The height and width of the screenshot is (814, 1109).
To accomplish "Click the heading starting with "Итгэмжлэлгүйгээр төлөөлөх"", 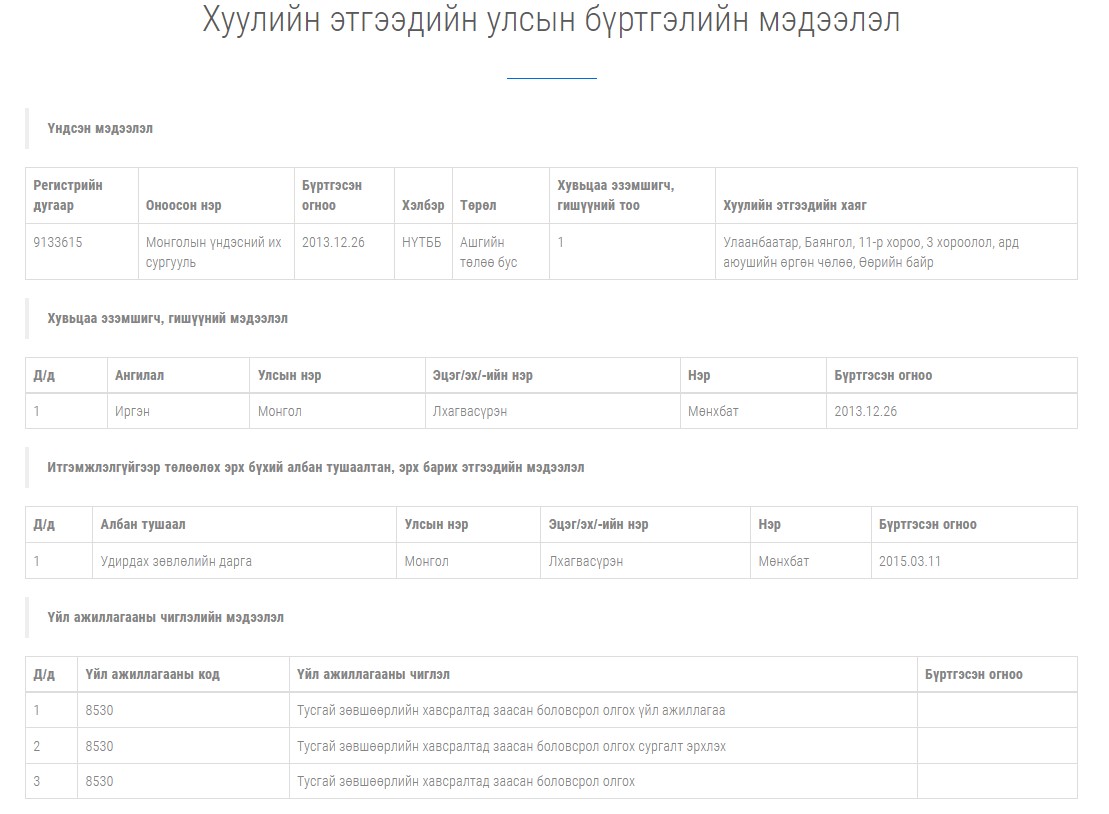I will click(x=315, y=467).
